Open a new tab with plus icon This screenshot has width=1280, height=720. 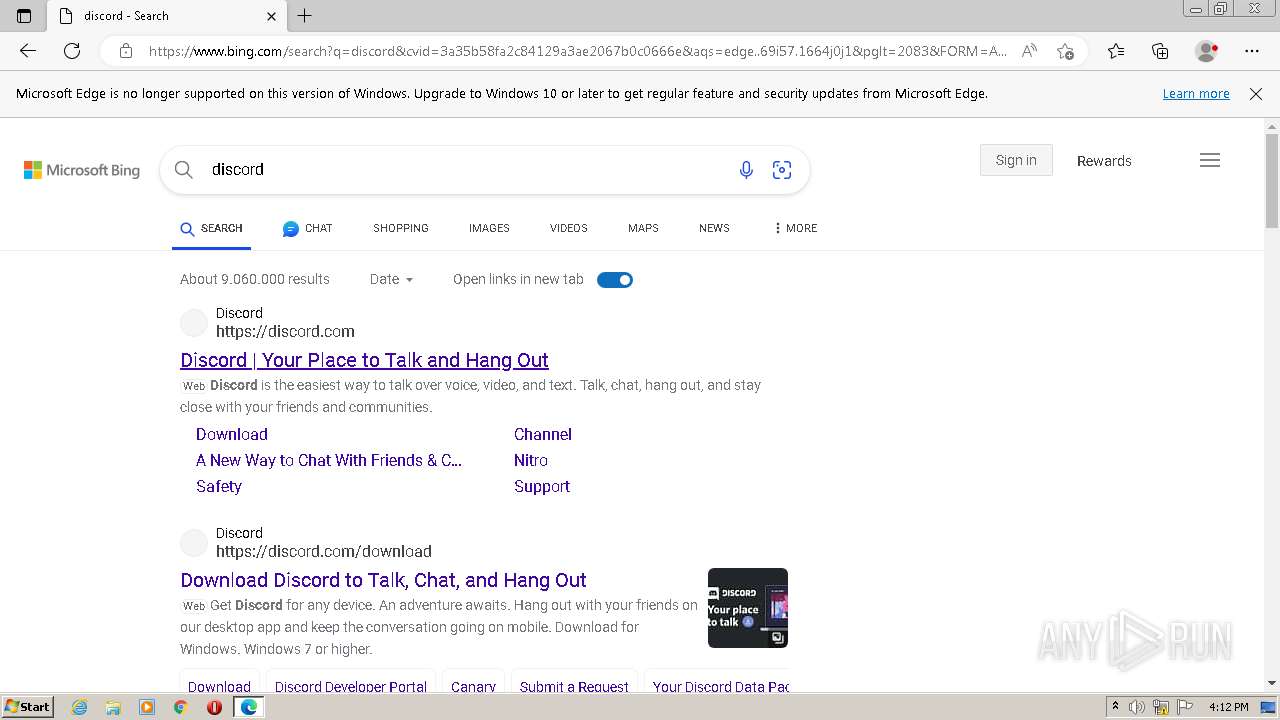pyautogui.click(x=305, y=16)
